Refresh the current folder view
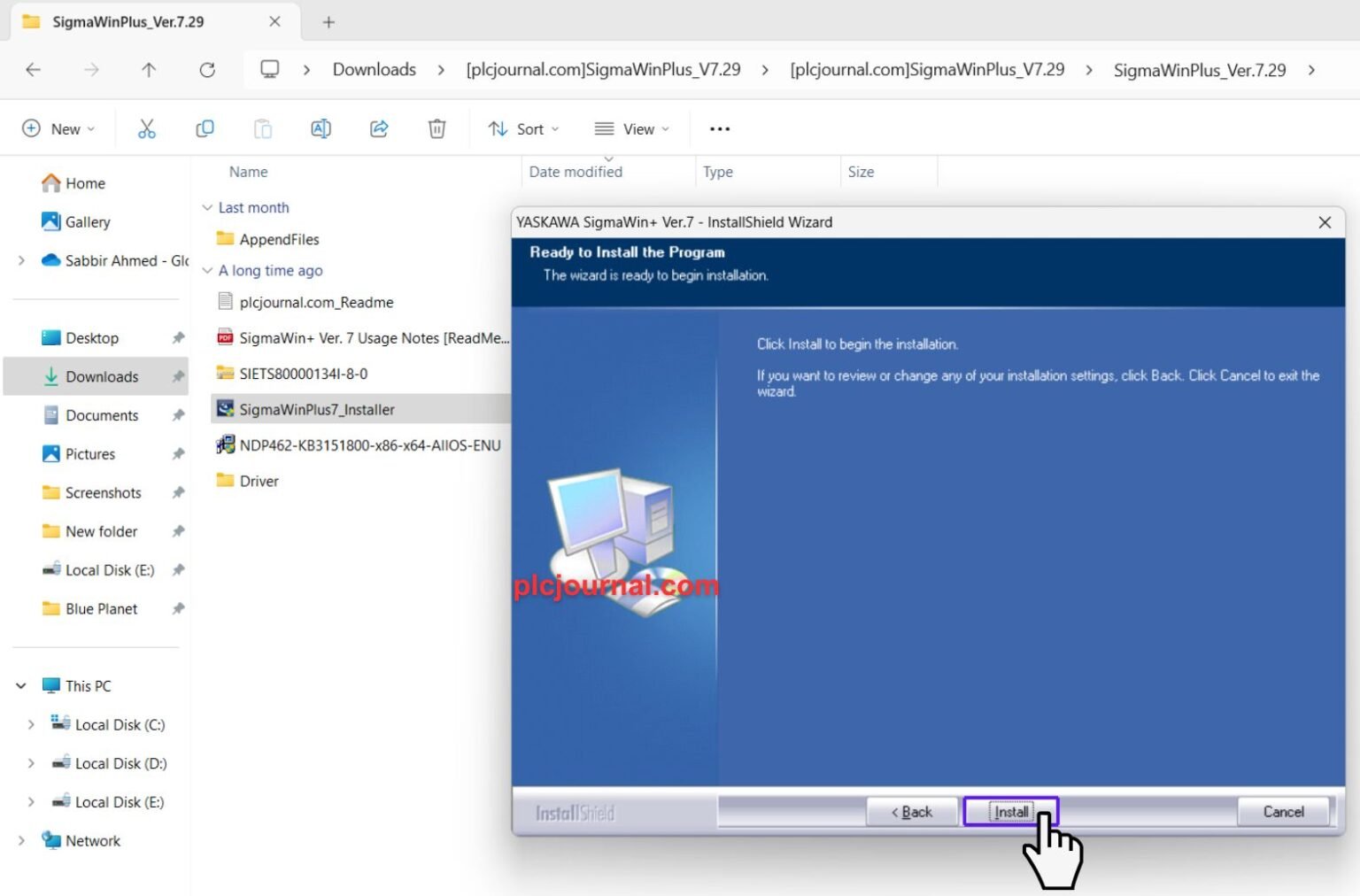This screenshot has width=1360, height=896. point(207,70)
